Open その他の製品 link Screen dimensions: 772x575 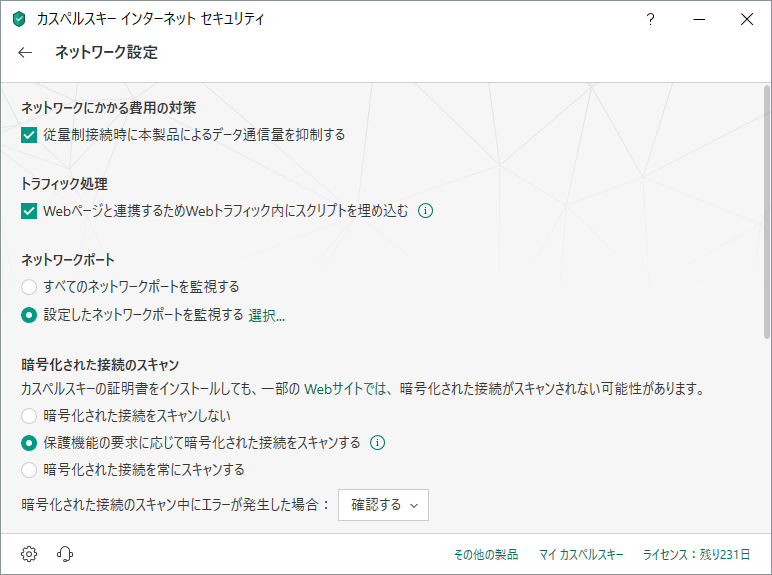point(485,554)
